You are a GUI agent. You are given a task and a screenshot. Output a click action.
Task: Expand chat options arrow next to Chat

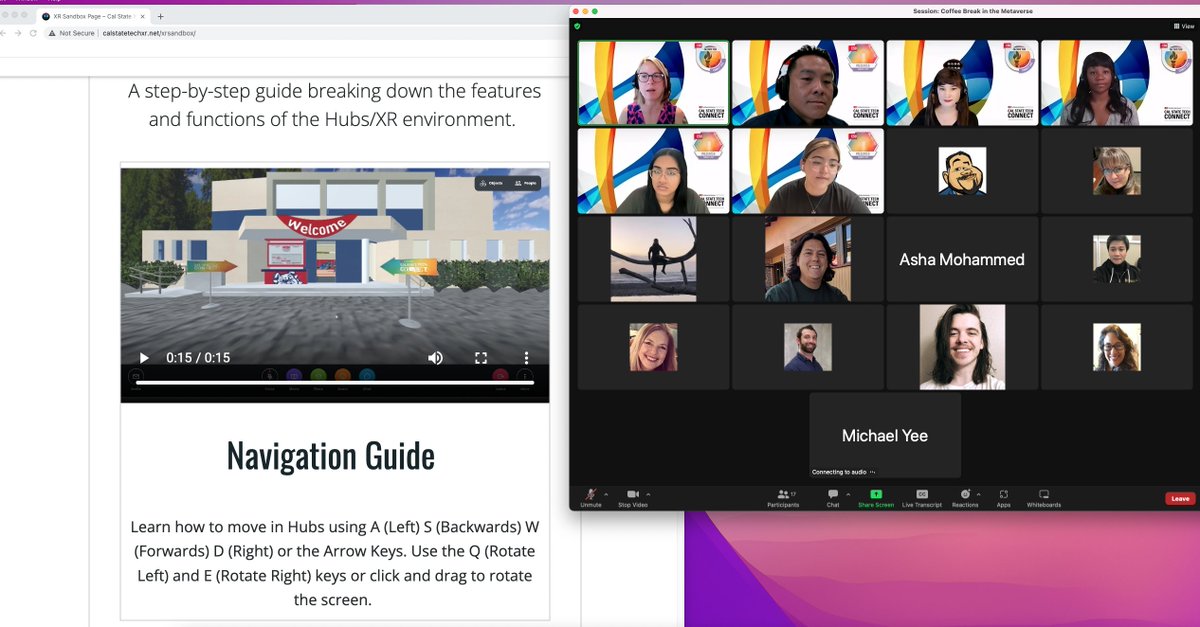pos(848,494)
